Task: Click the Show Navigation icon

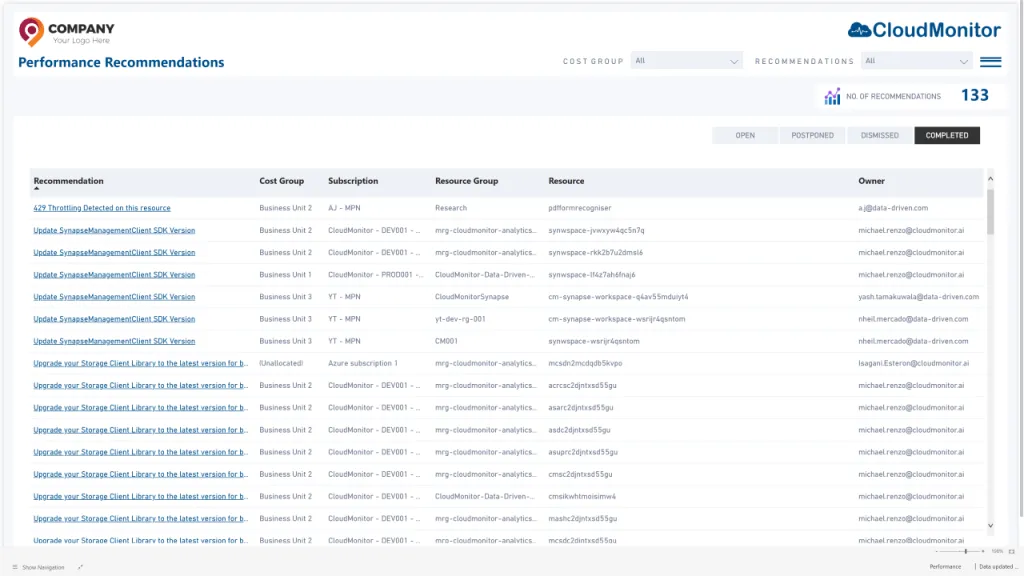Action: 14,567
